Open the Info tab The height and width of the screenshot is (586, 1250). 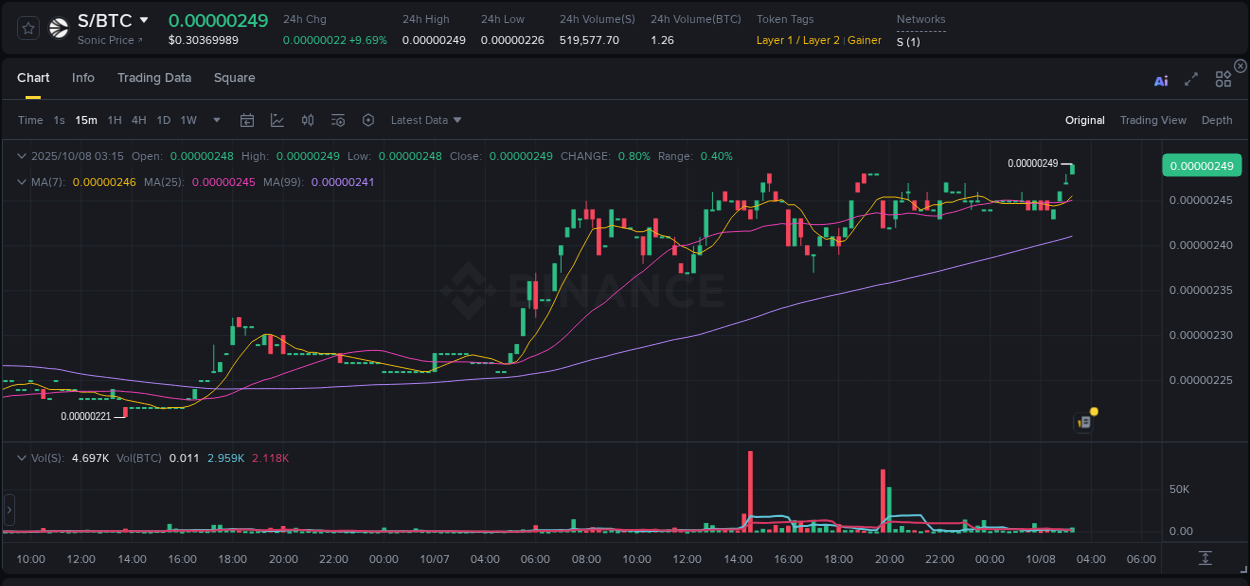[83, 77]
